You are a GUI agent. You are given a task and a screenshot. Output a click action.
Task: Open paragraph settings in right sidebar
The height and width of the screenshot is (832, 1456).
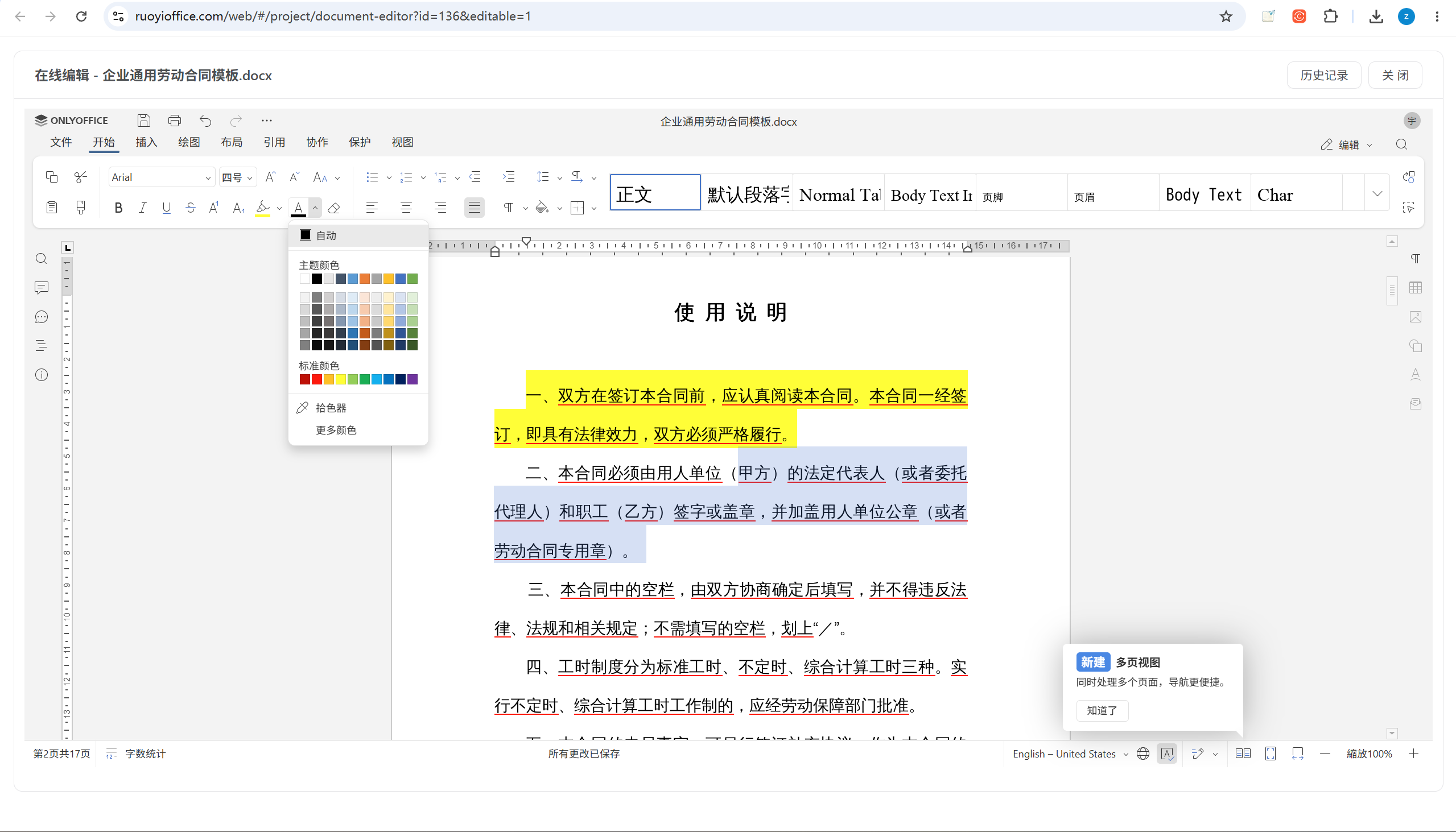coord(1416,259)
